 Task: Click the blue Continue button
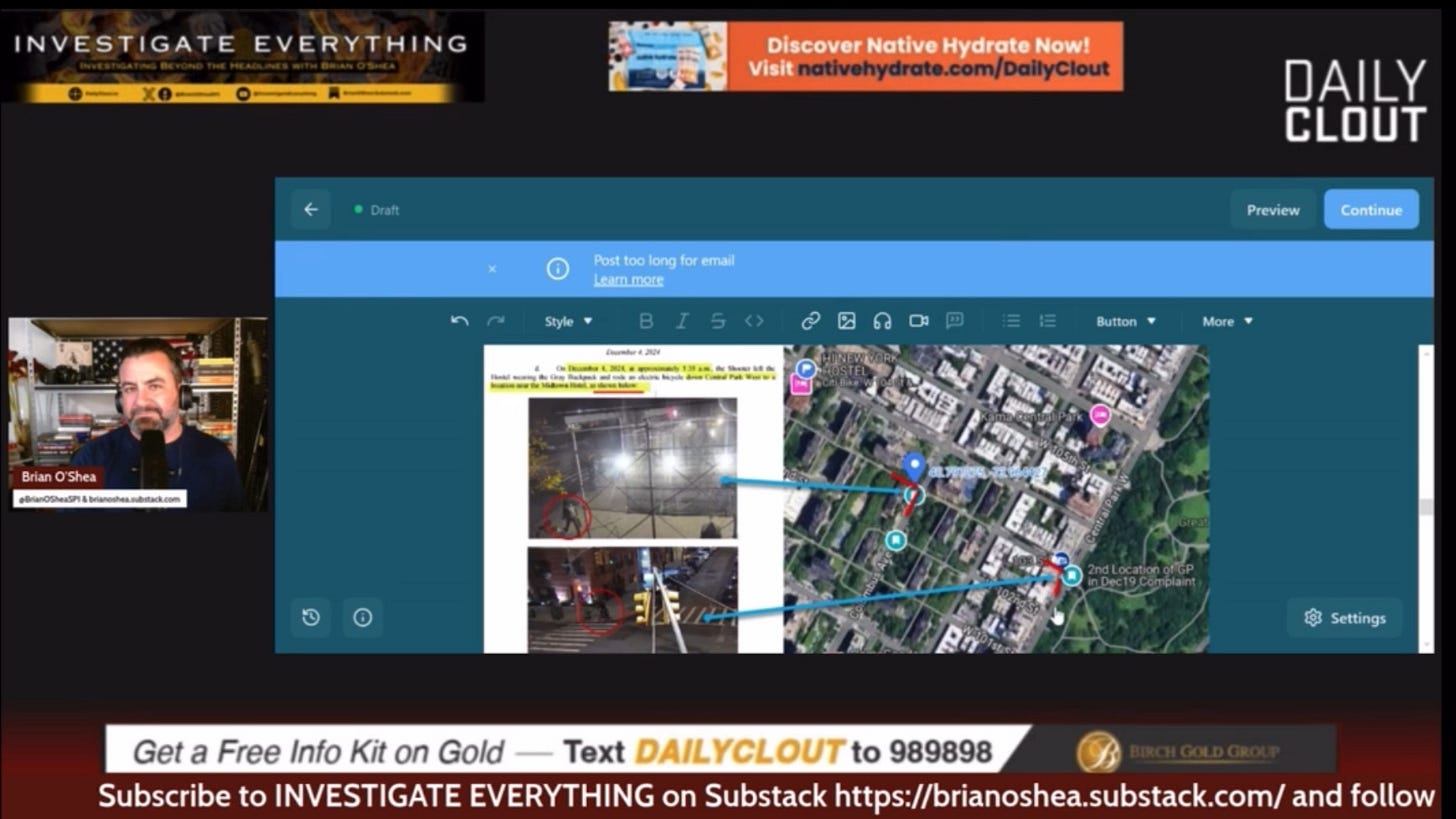click(1371, 210)
